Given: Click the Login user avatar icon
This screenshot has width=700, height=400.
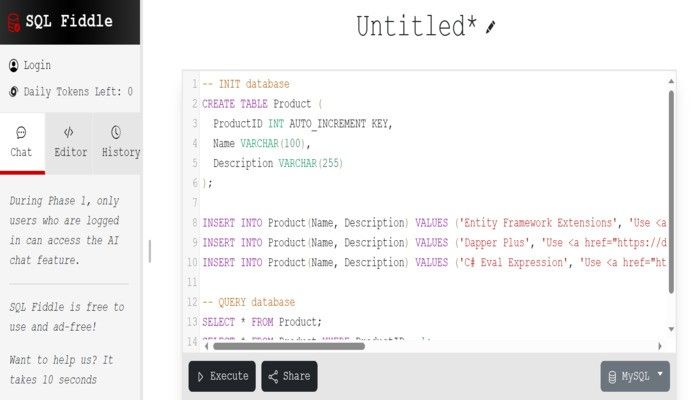Looking at the screenshot, I should 14,66.
